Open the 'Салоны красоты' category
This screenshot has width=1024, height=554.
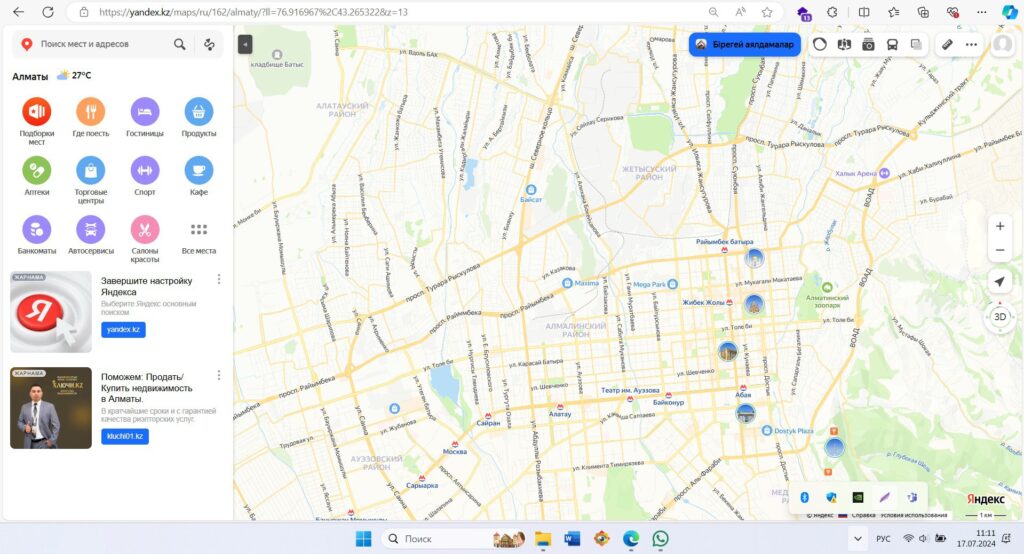click(145, 229)
